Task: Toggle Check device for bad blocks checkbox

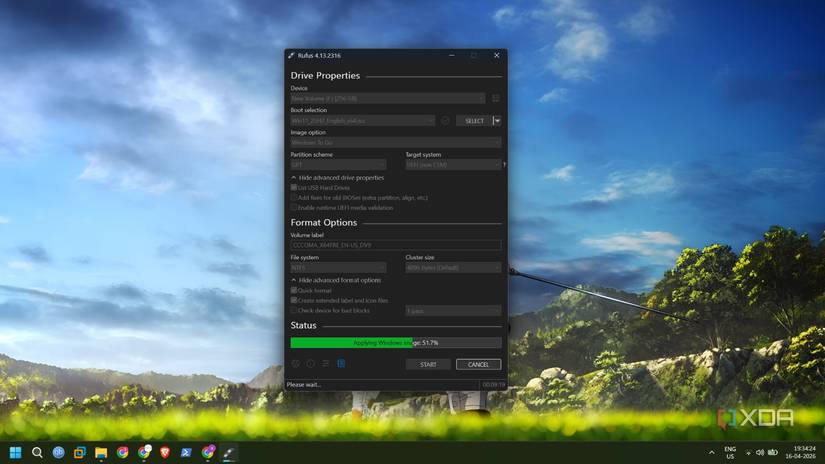Action: 294,310
